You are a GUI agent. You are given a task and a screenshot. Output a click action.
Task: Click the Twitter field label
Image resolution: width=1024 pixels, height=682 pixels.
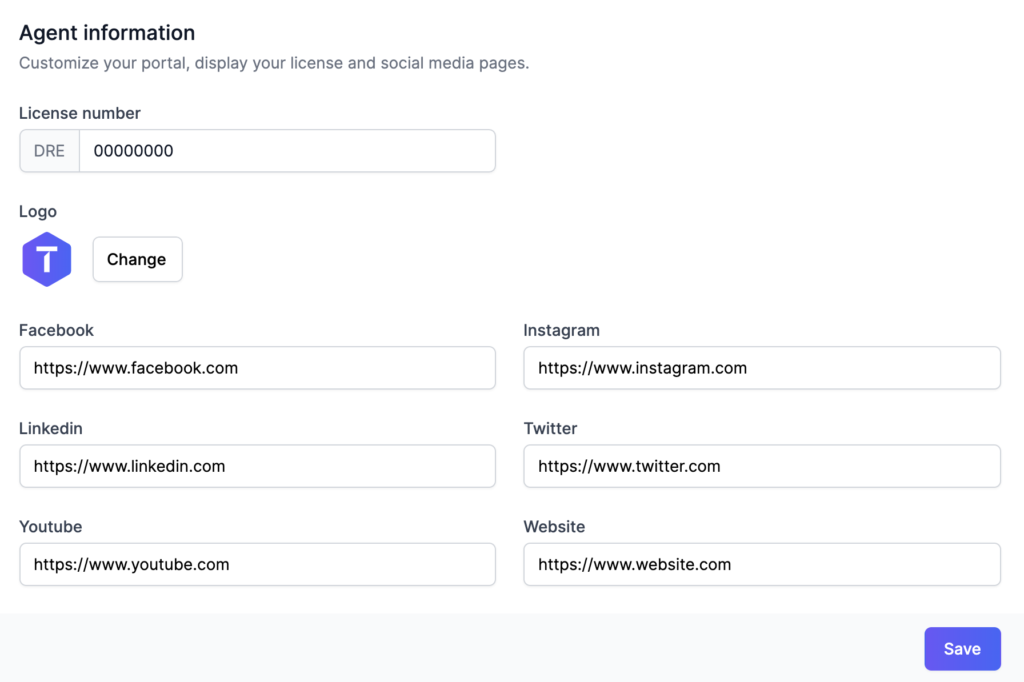coord(551,429)
